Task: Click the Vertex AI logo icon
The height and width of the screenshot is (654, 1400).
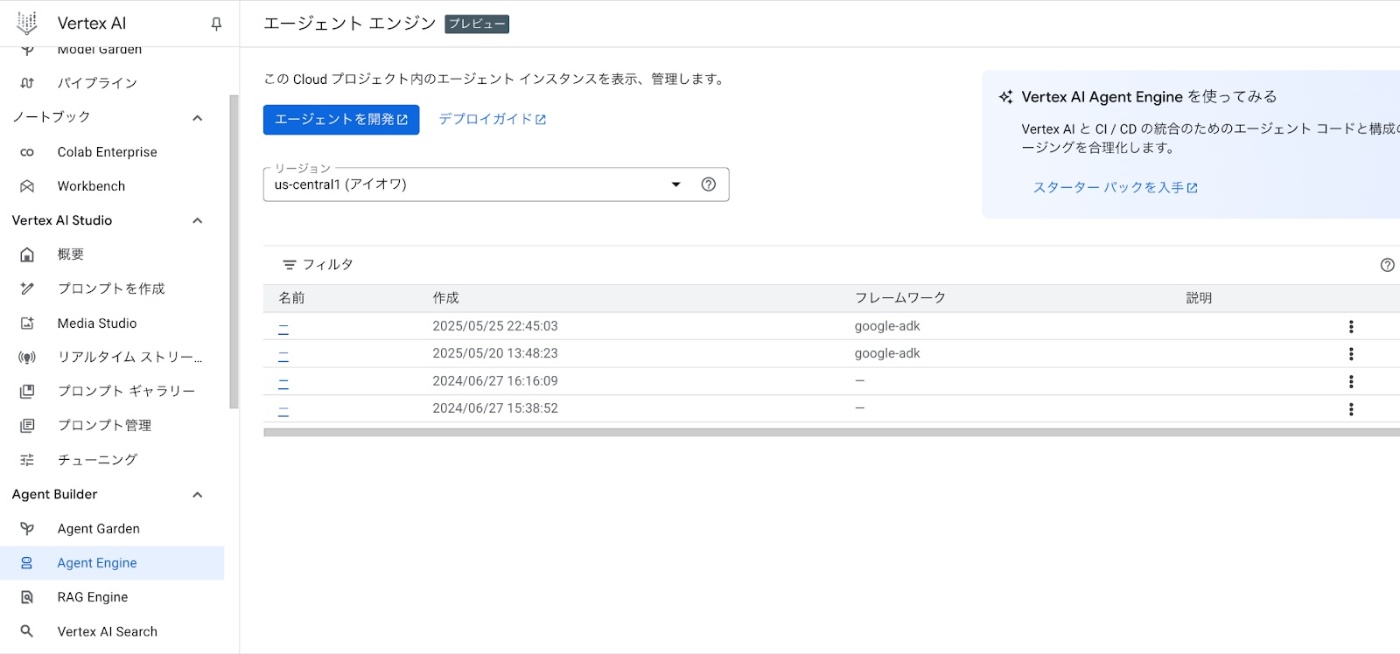Action: point(27,23)
